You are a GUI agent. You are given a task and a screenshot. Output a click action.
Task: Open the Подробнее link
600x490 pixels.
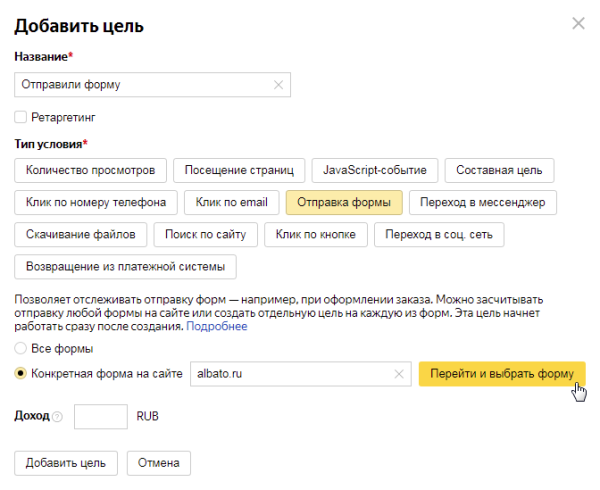click(x=216, y=327)
